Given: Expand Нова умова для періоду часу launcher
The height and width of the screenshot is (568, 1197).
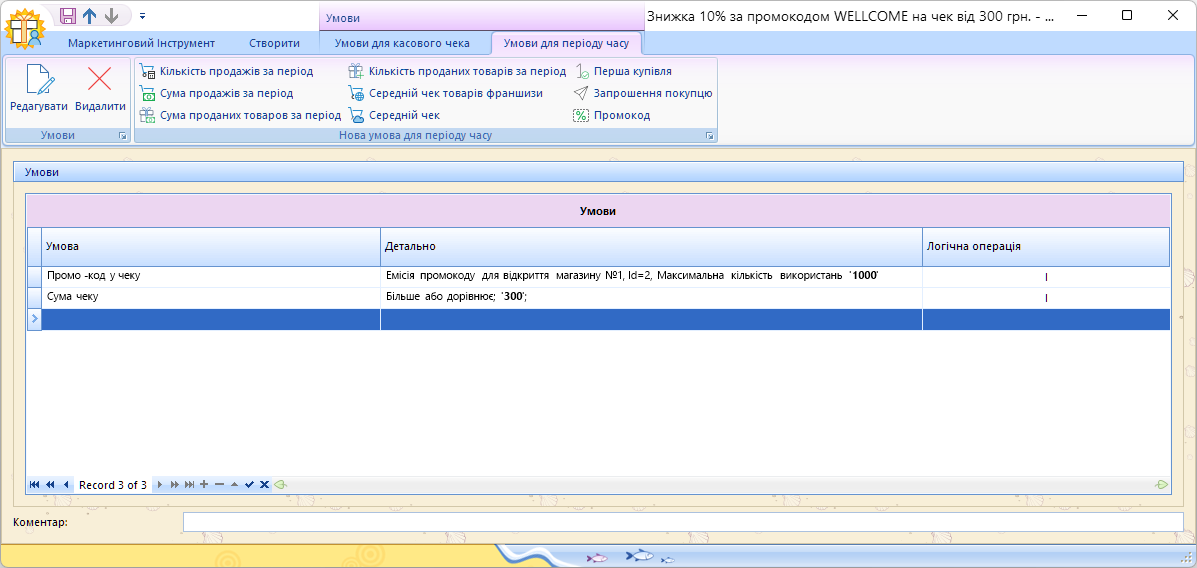Looking at the screenshot, I should pos(709,135).
